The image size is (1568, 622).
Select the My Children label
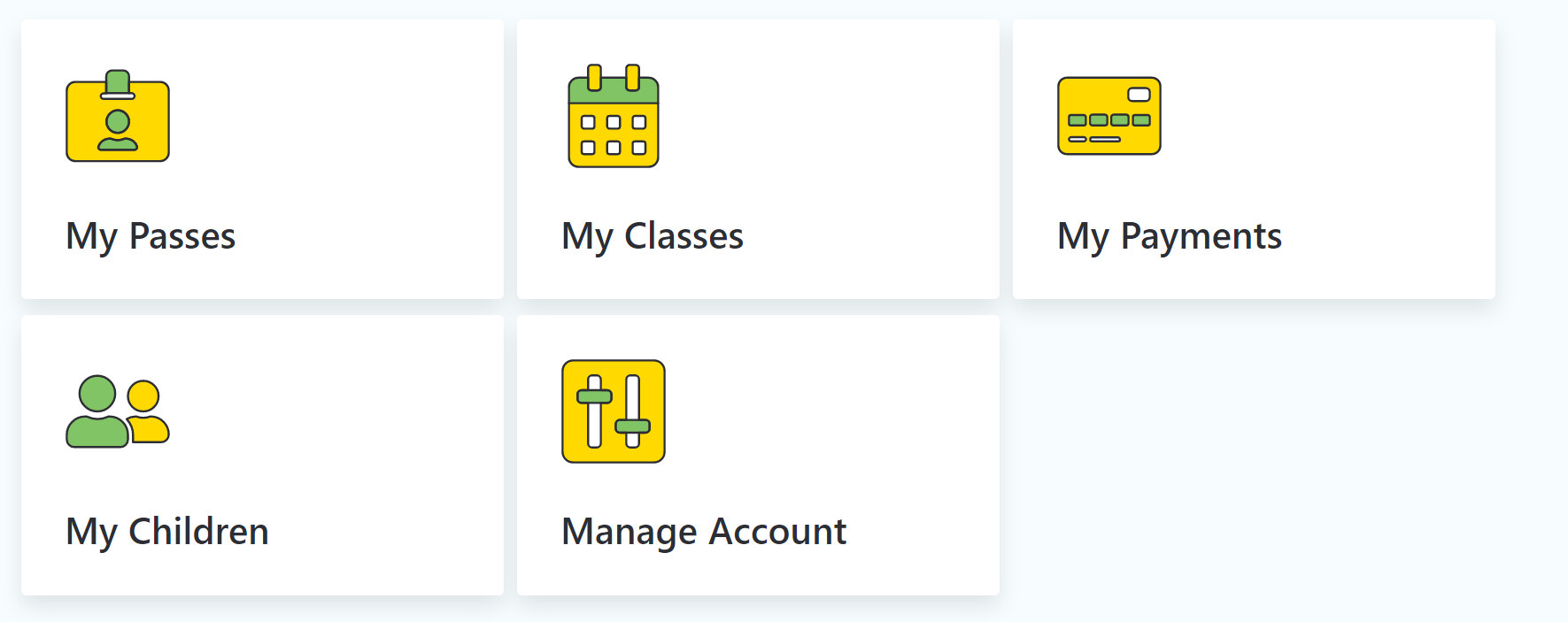pos(167,533)
